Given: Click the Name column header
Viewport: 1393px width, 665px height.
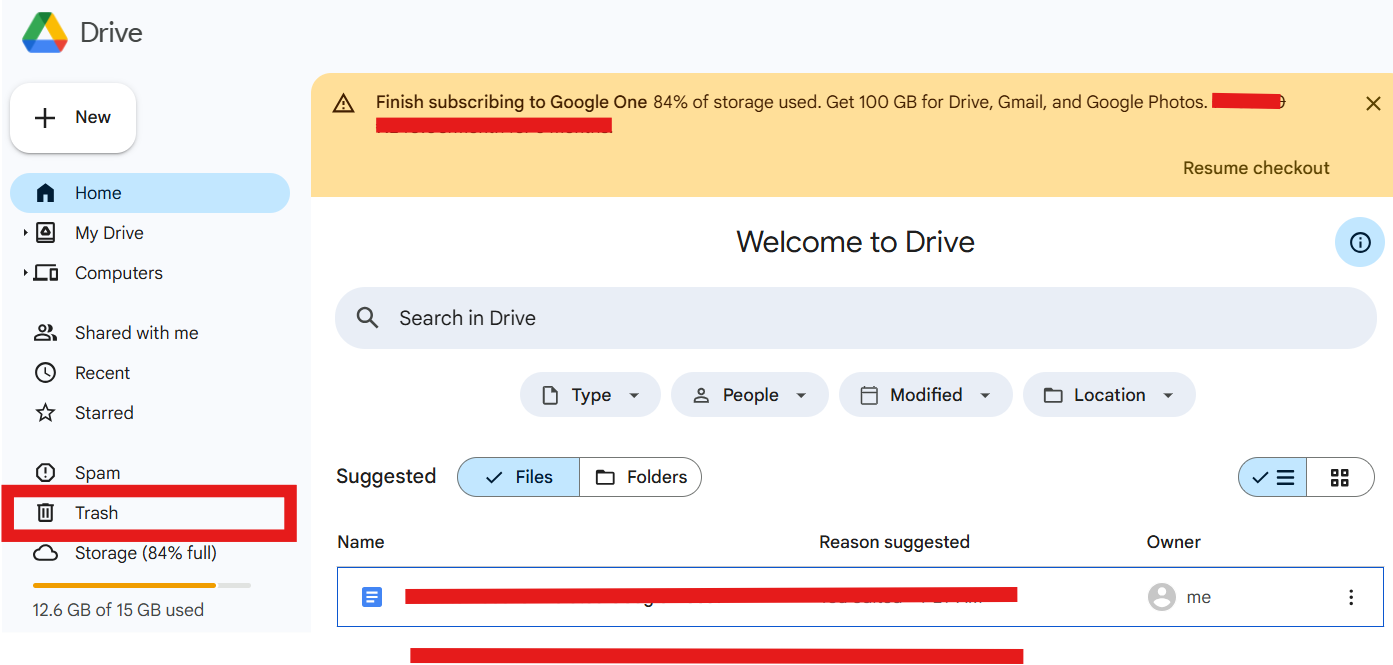Looking at the screenshot, I should click(361, 542).
